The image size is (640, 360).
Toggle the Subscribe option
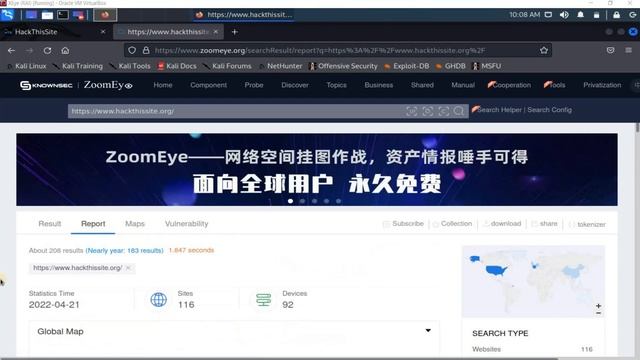click(403, 224)
